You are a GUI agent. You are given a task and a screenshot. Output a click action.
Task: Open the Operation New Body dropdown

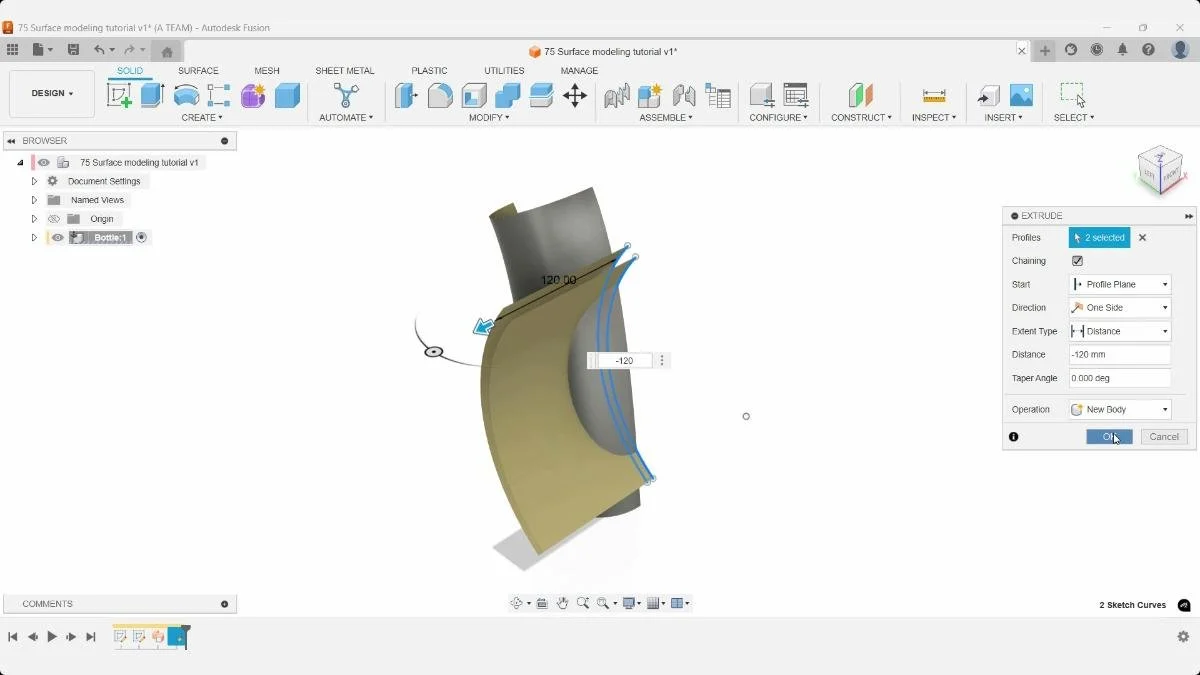click(x=1120, y=410)
